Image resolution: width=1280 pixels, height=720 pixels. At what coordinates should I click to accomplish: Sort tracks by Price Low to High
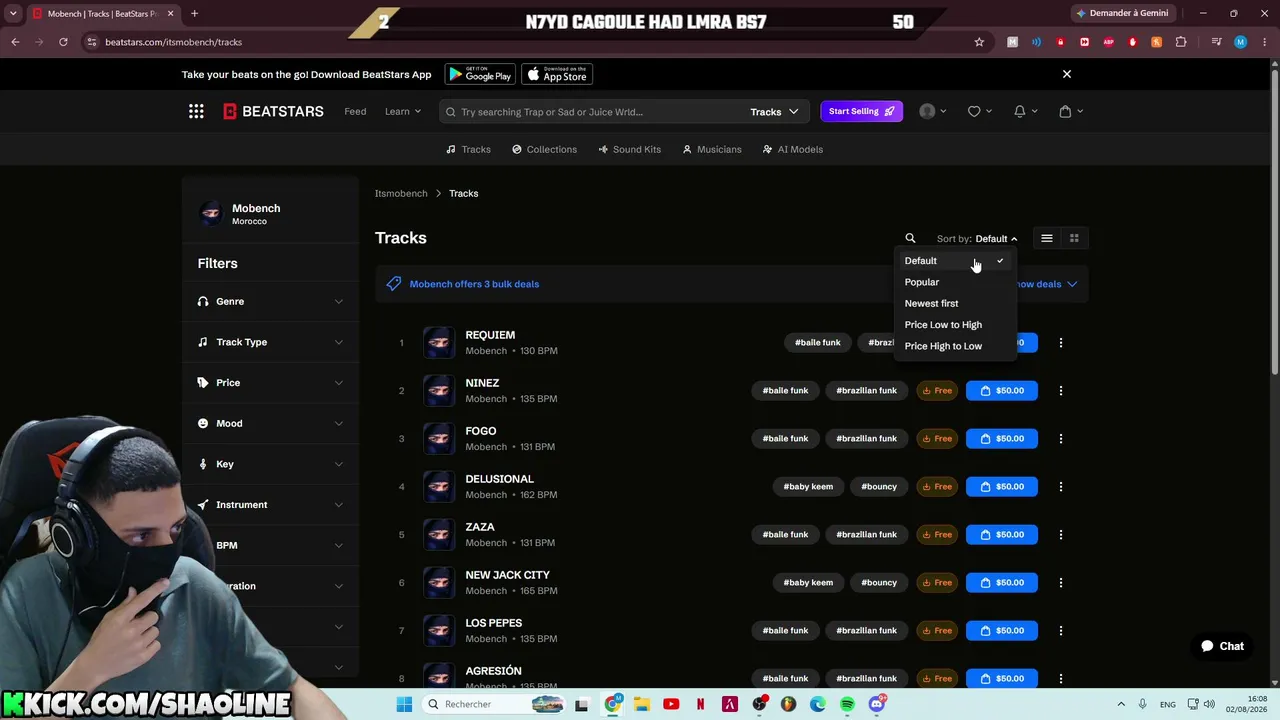[x=954, y=324]
